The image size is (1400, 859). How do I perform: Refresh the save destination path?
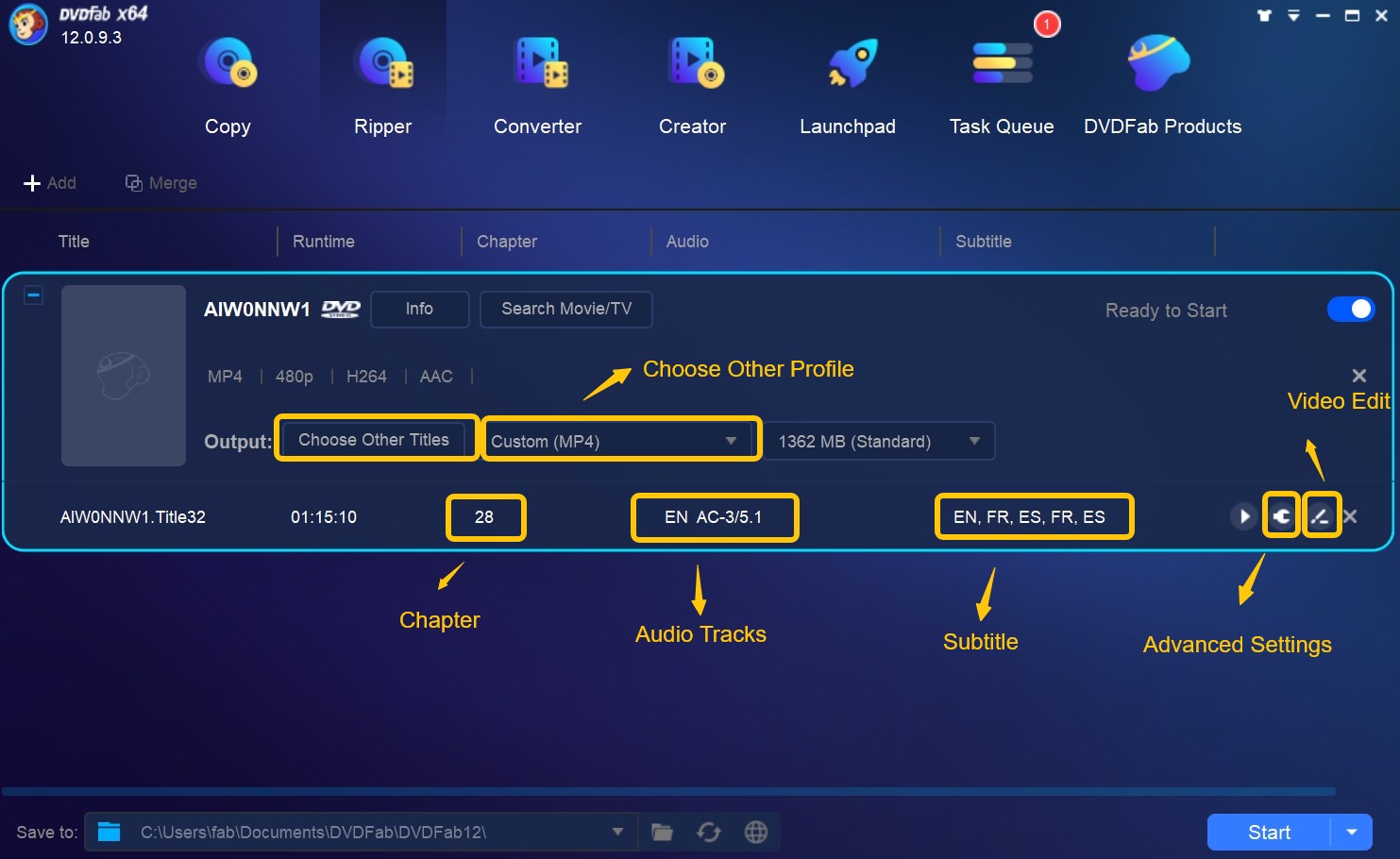pos(709,832)
